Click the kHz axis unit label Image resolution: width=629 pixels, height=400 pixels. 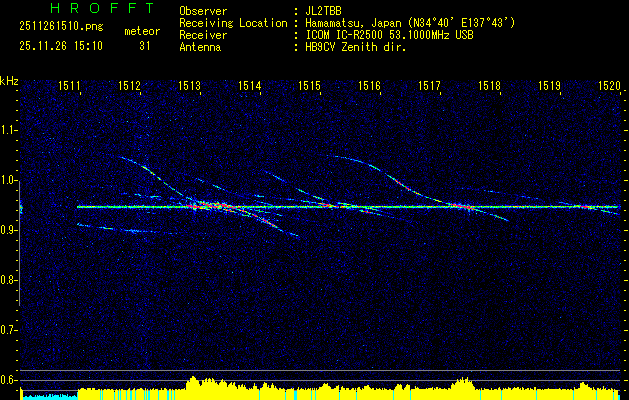pos(9,80)
